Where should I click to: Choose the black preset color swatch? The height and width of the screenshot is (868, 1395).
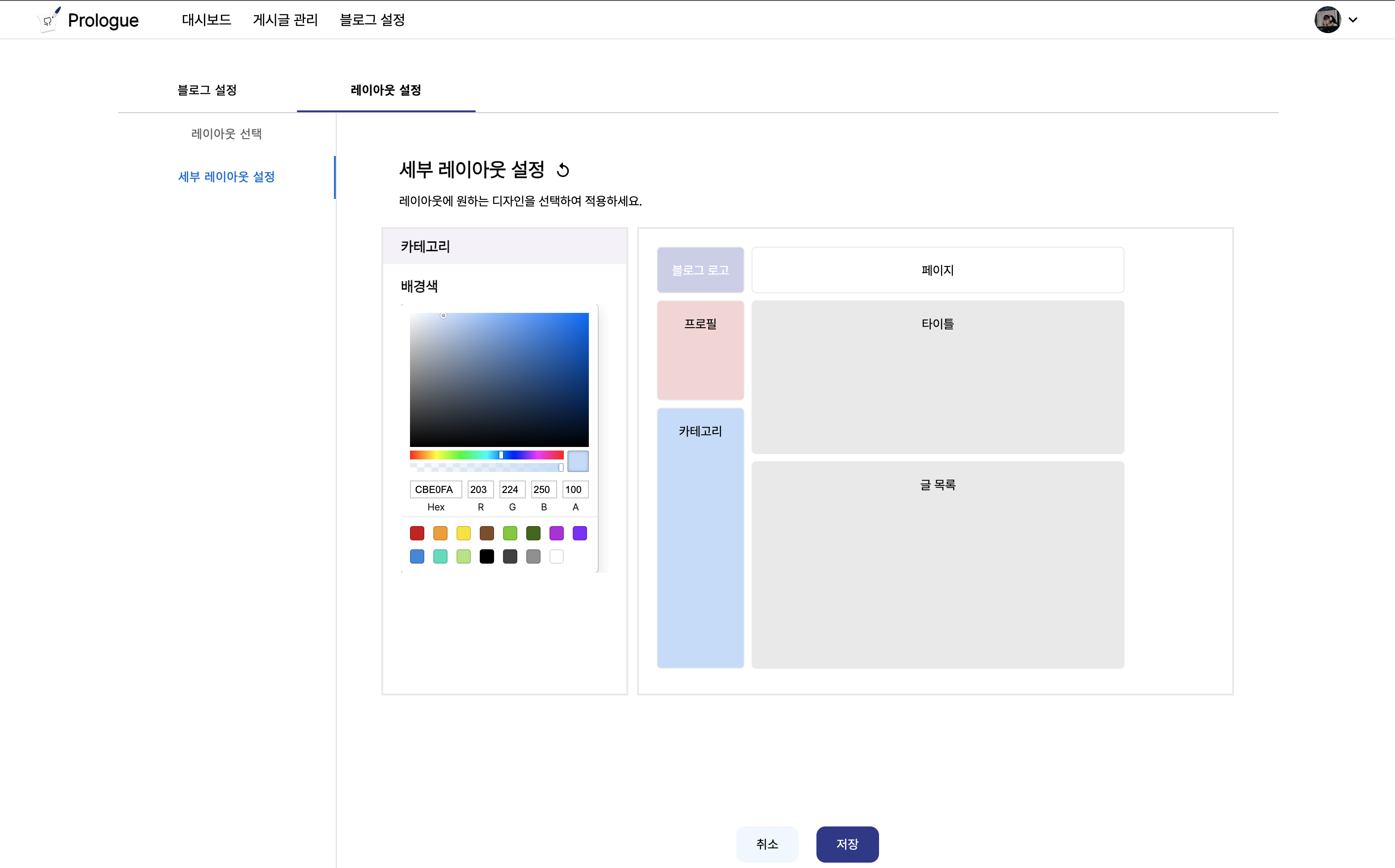486,556
